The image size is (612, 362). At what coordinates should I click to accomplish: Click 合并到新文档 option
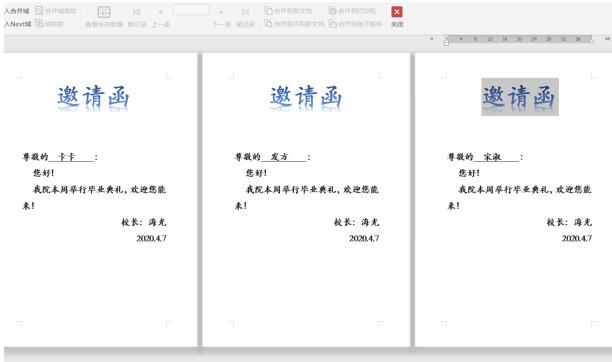coord(288,11)
